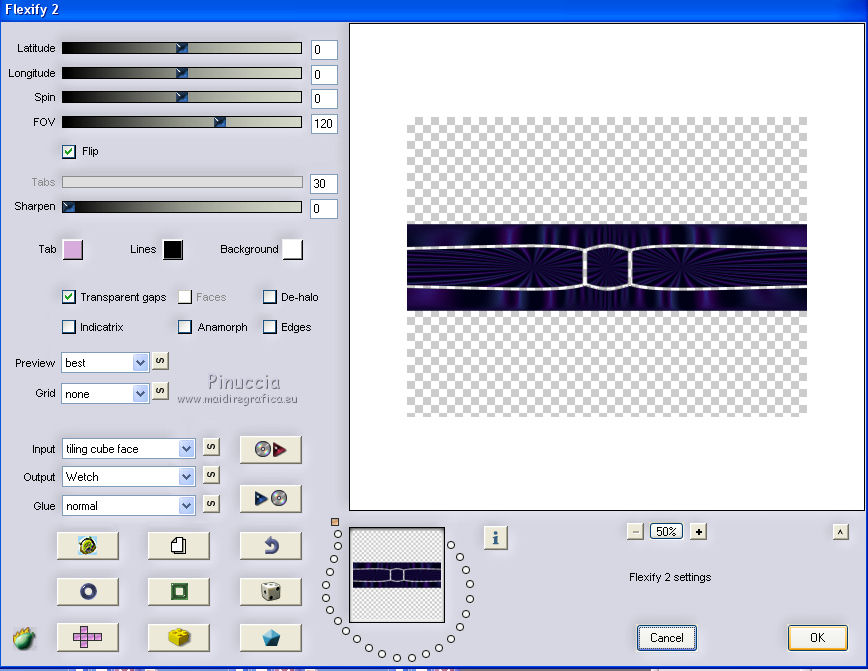Screen dimensions: 868x671
Task: Click the 50% zoom level button
Action: click(x=666, y=532)
